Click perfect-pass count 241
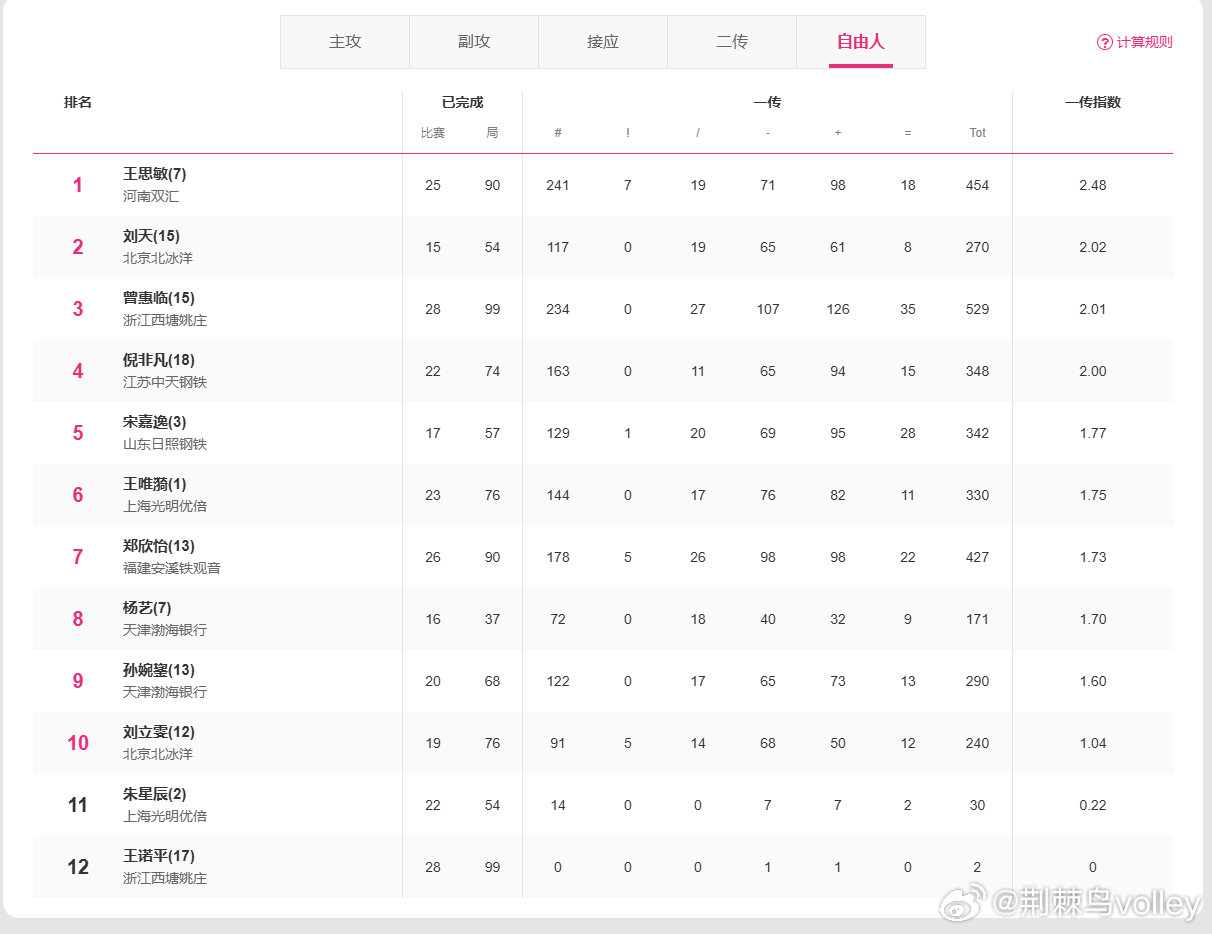This screenshot has width=1212, height=934. (x=558, y=185)
